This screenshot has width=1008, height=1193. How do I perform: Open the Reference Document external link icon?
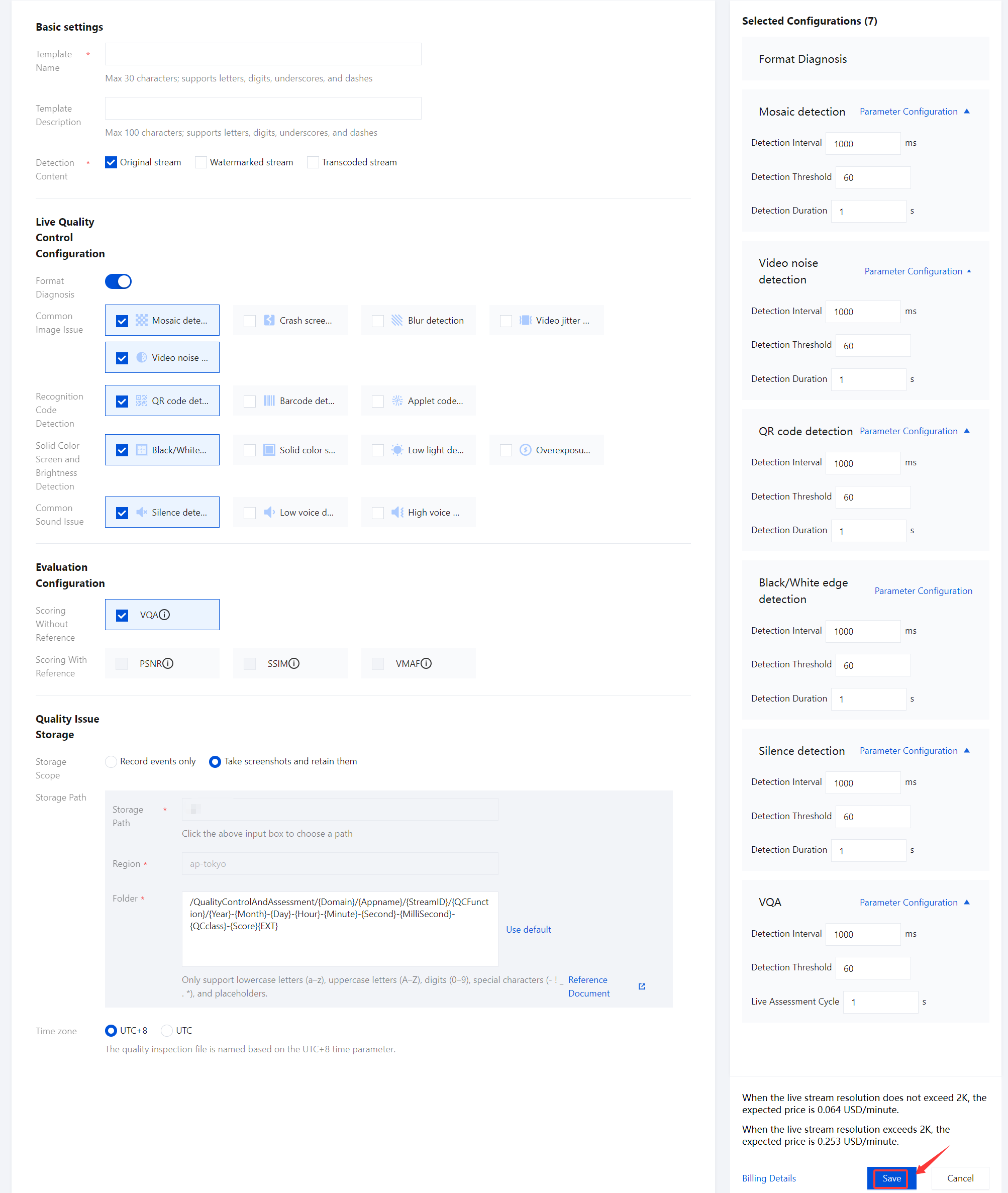(642, 987)
